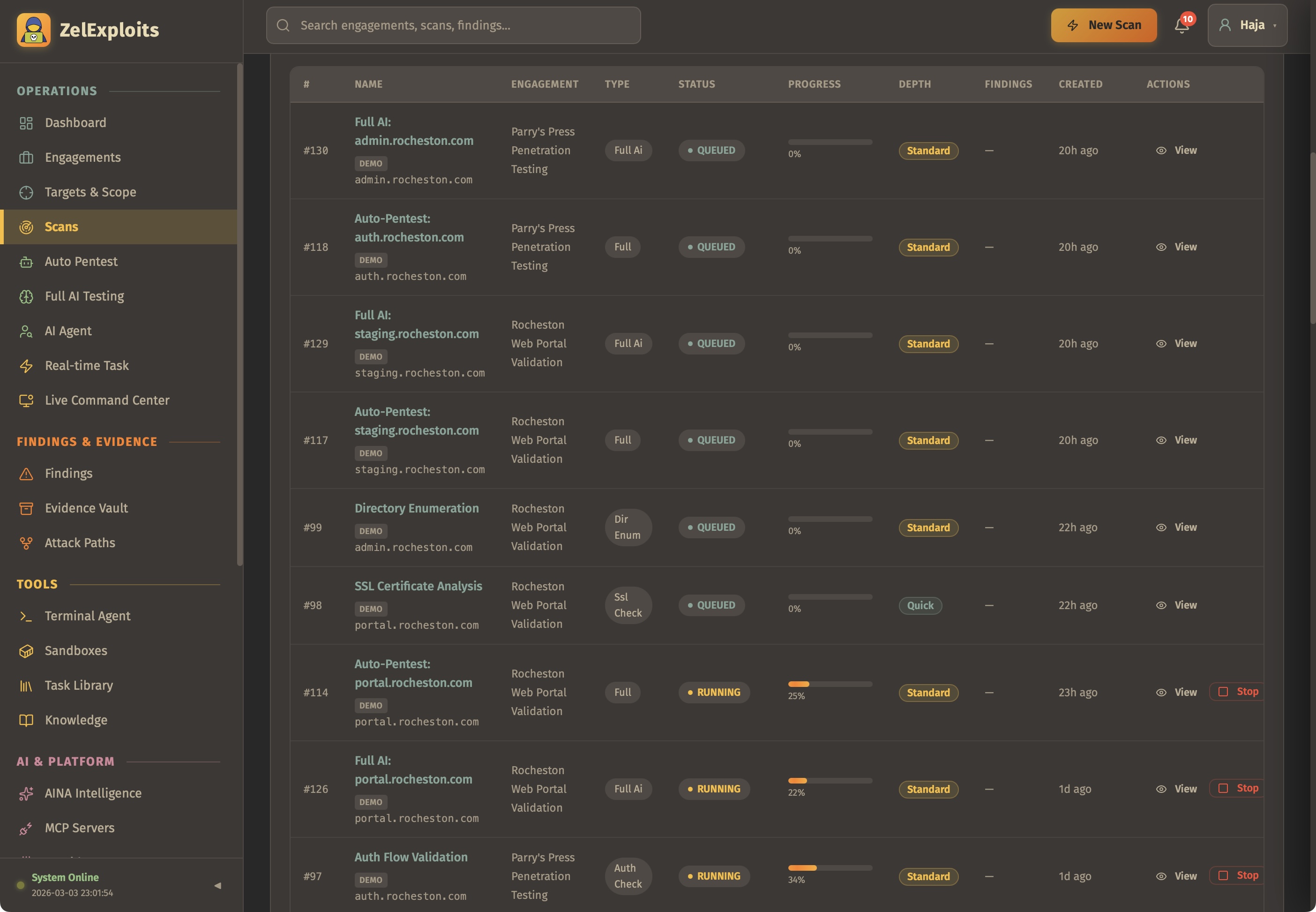Select Scans in the Operations menu

pos(60,226)
